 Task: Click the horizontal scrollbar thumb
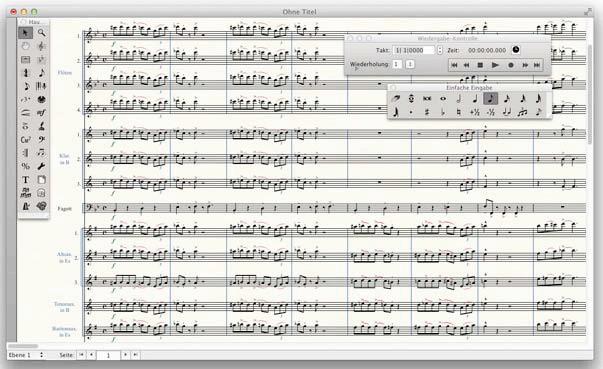tap(23, 346)
